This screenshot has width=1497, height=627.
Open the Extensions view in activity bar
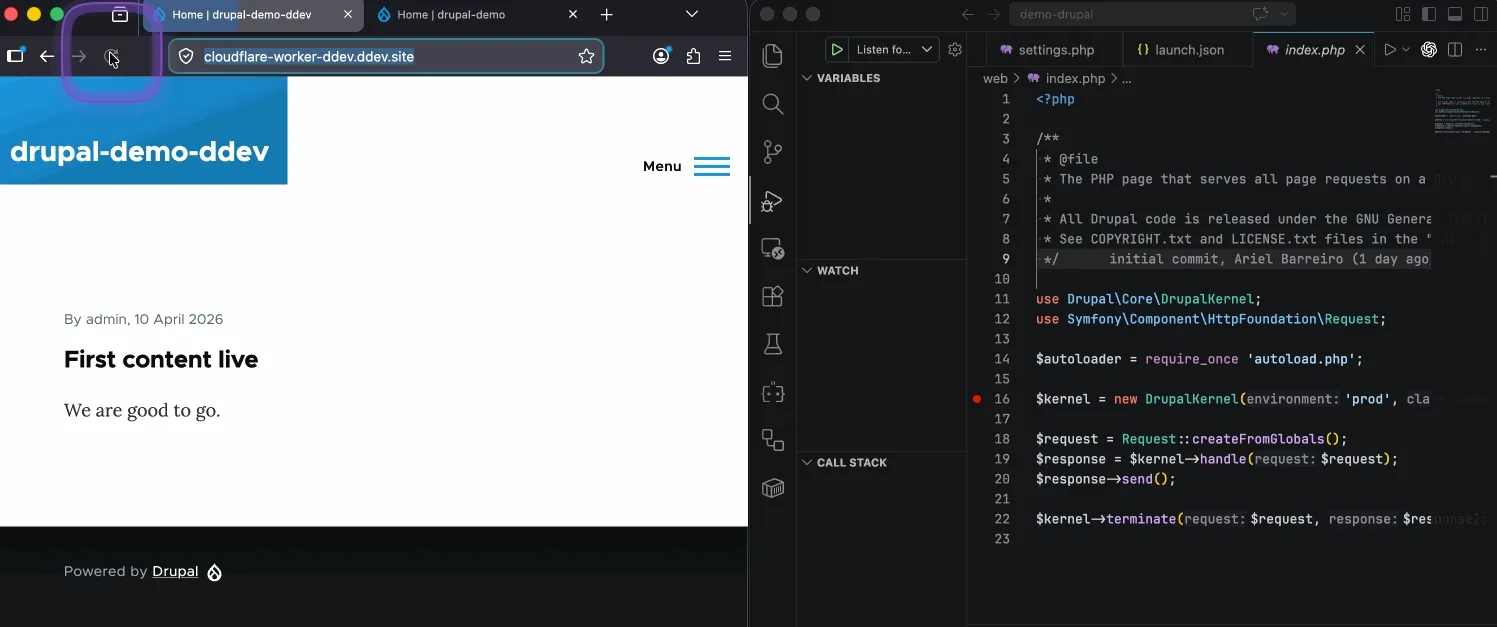tap(772, 296)
